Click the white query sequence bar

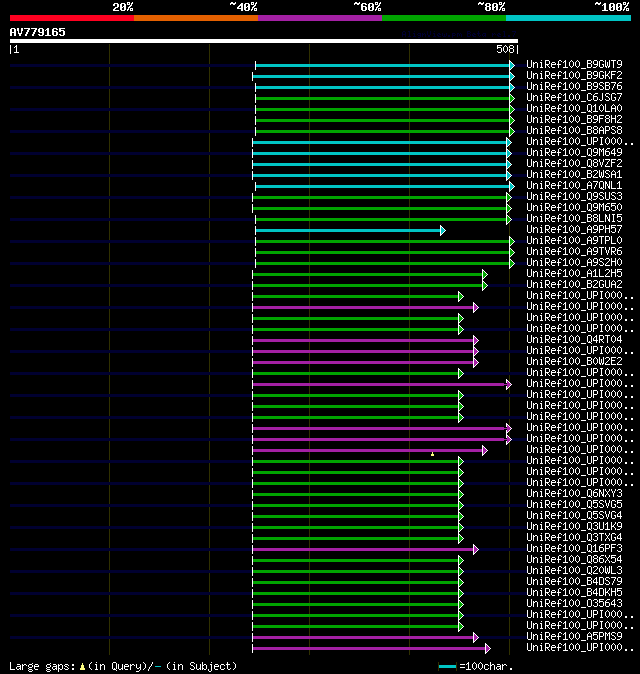(264, 41)
